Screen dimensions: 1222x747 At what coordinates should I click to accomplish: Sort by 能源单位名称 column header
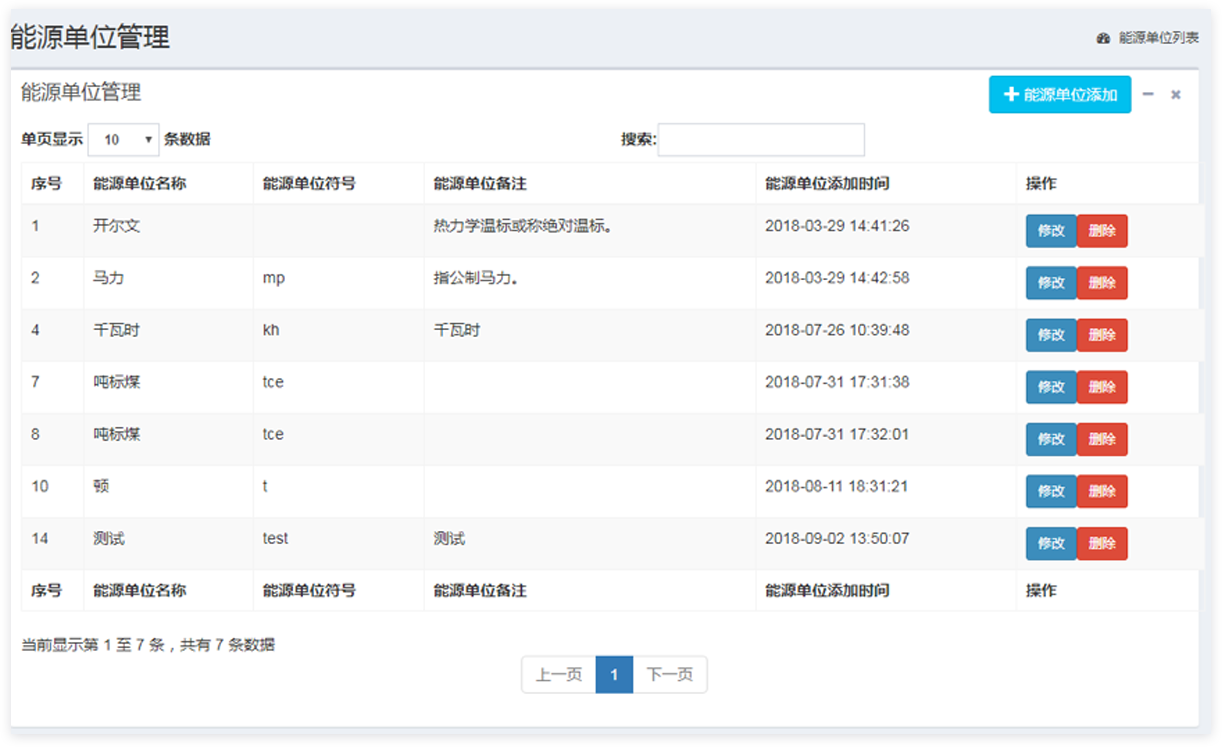[x=139, y=184]
